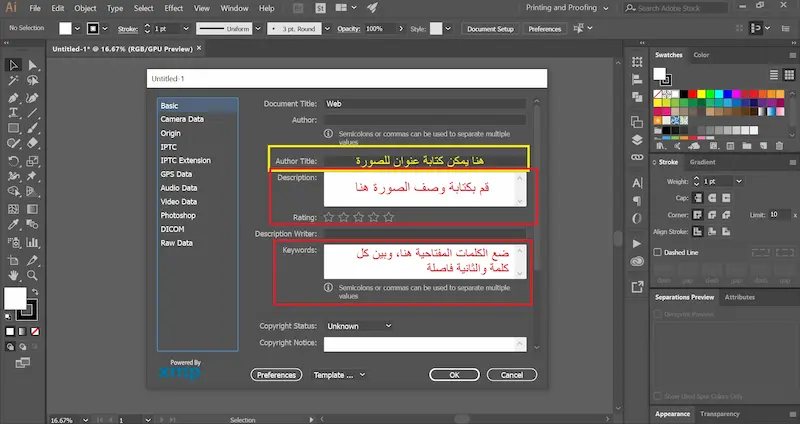Screen dimensions: 800x424
Task: Select the Magic Wand tool
Action: (x=14, y=81)
